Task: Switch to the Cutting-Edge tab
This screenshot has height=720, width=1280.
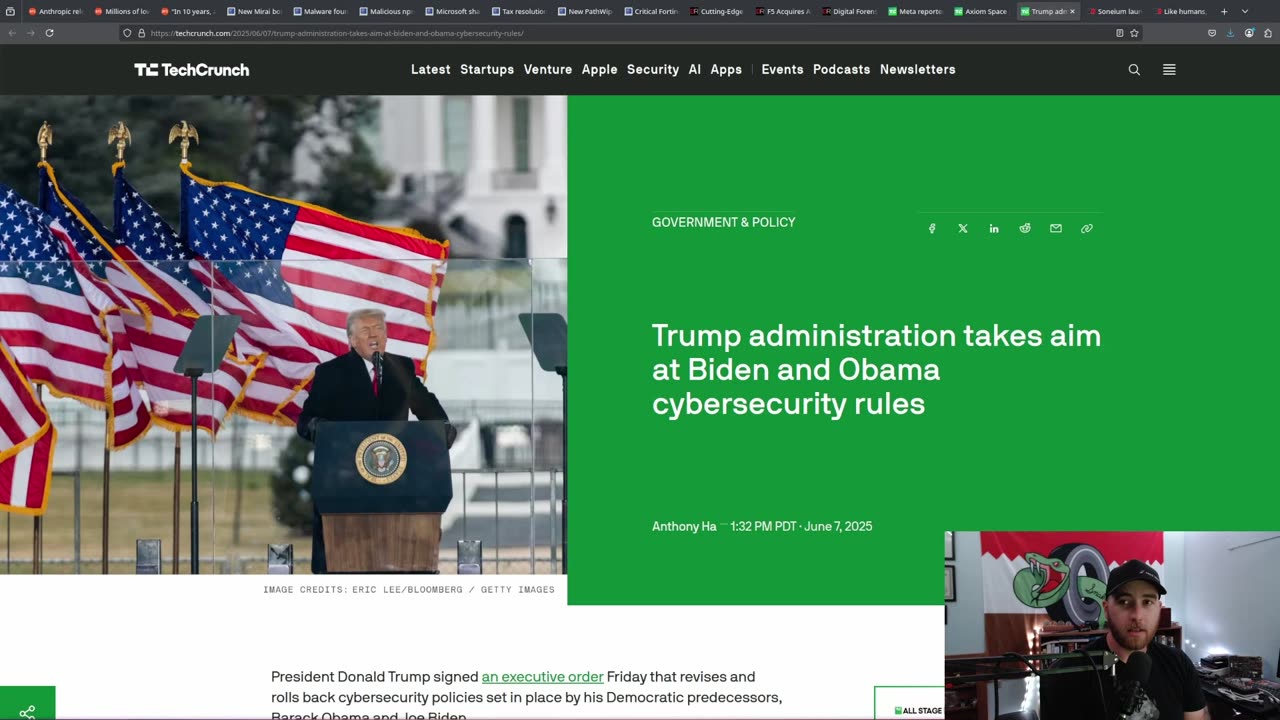Action: pyautogui.click(x=716, y=11)
